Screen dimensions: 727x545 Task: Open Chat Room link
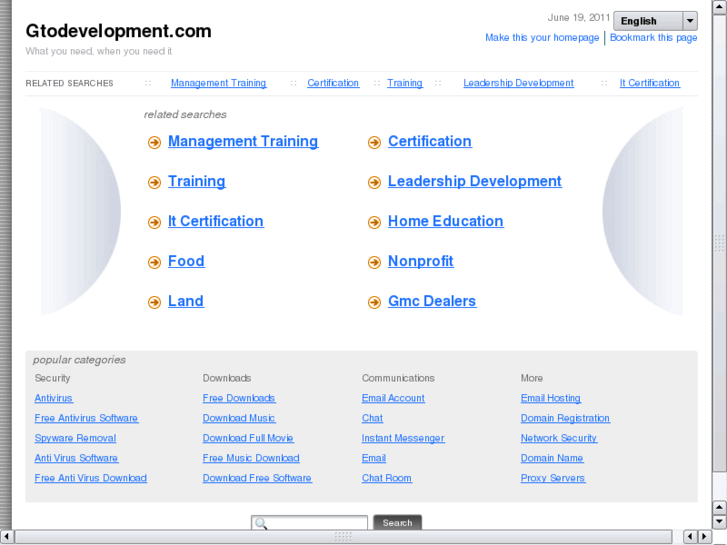tap(387, 478)
